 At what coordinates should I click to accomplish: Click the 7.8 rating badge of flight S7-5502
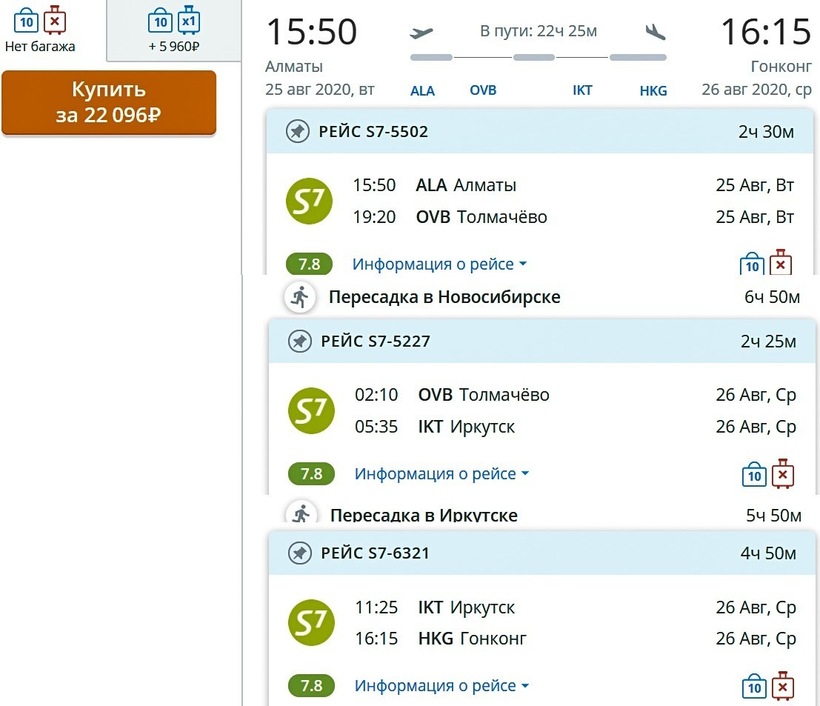point(310,265)
